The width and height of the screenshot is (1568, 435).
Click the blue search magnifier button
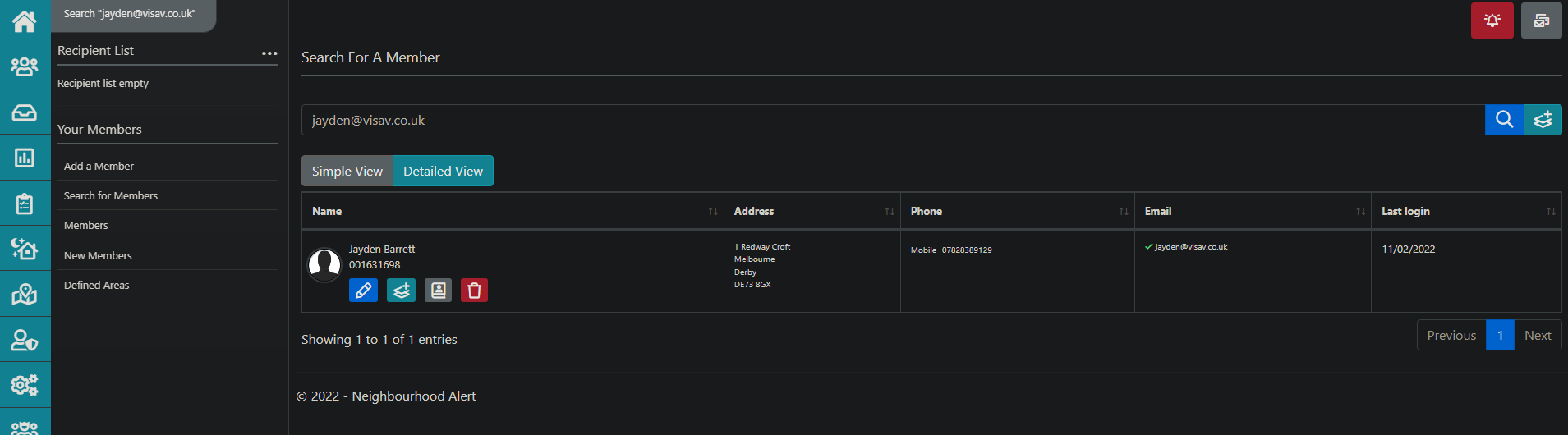point(1504,120)
